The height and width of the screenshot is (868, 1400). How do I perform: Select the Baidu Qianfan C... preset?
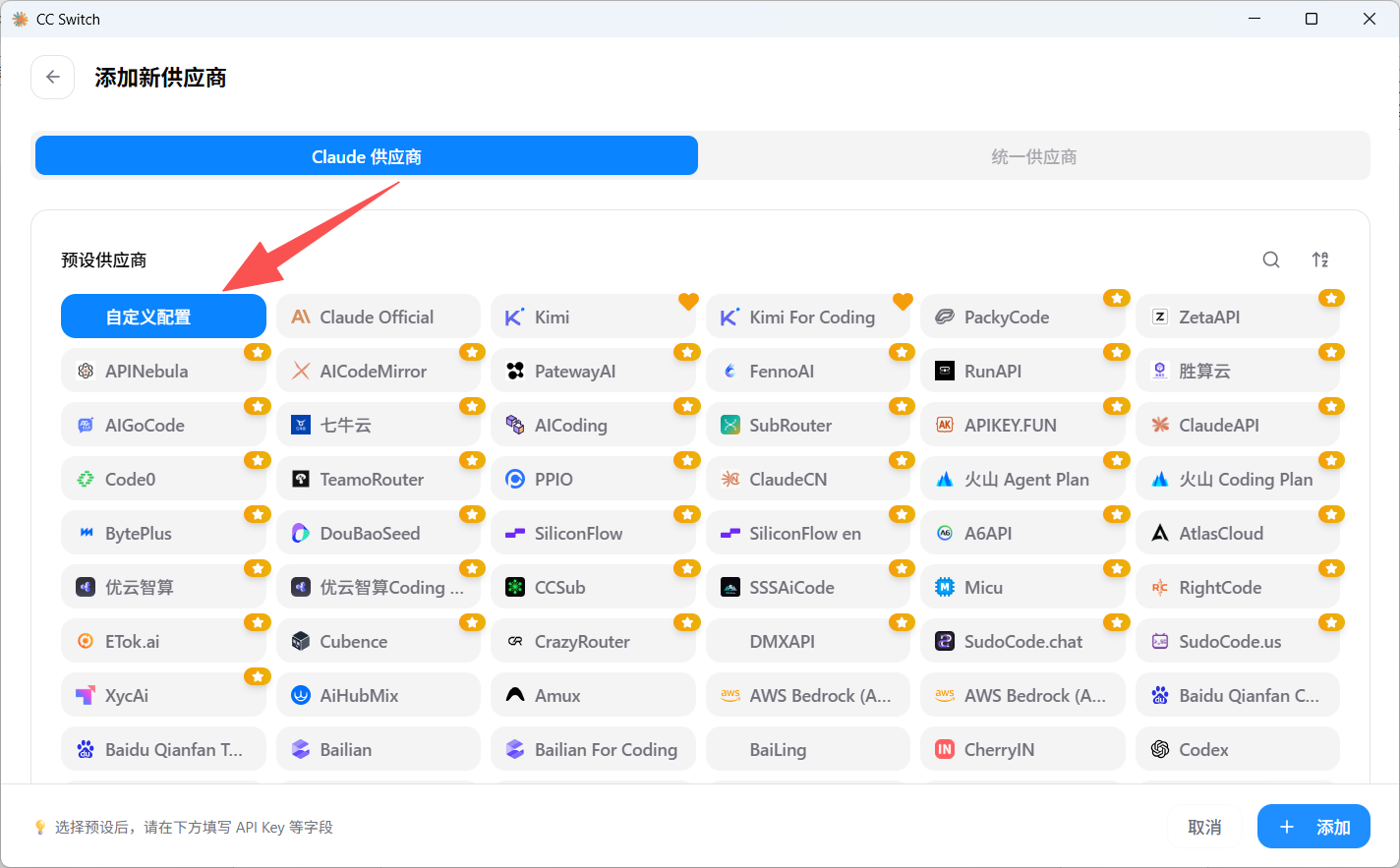(x=1238, y=695)
